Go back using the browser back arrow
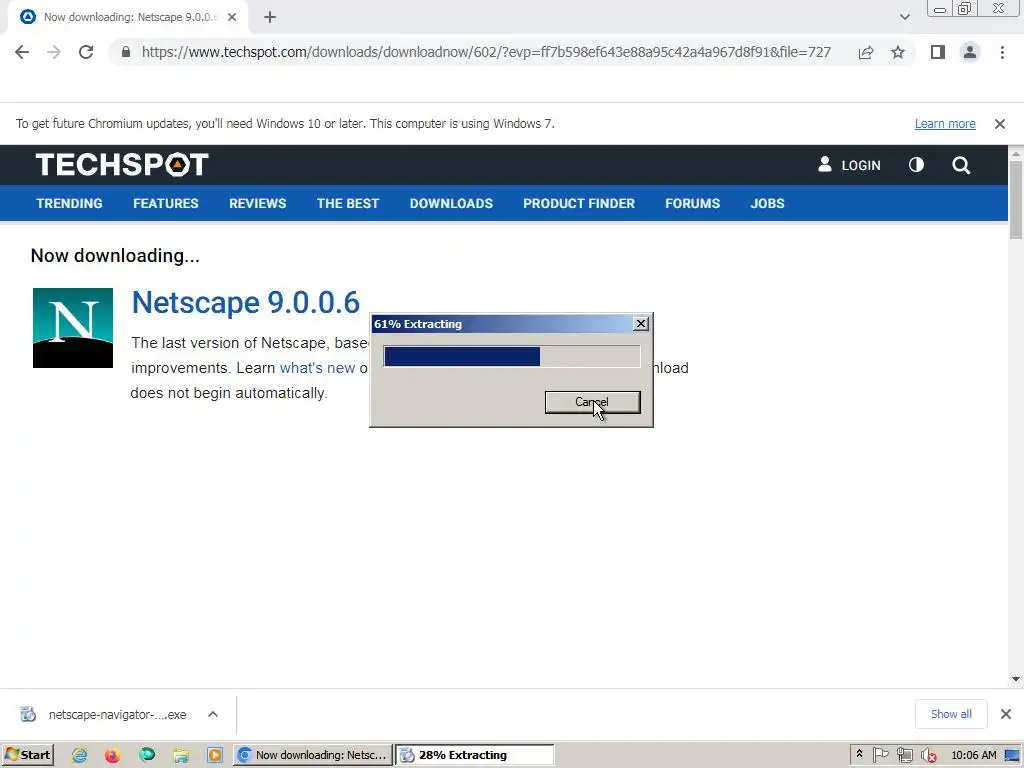1024x768 pixels. point(22,52)
